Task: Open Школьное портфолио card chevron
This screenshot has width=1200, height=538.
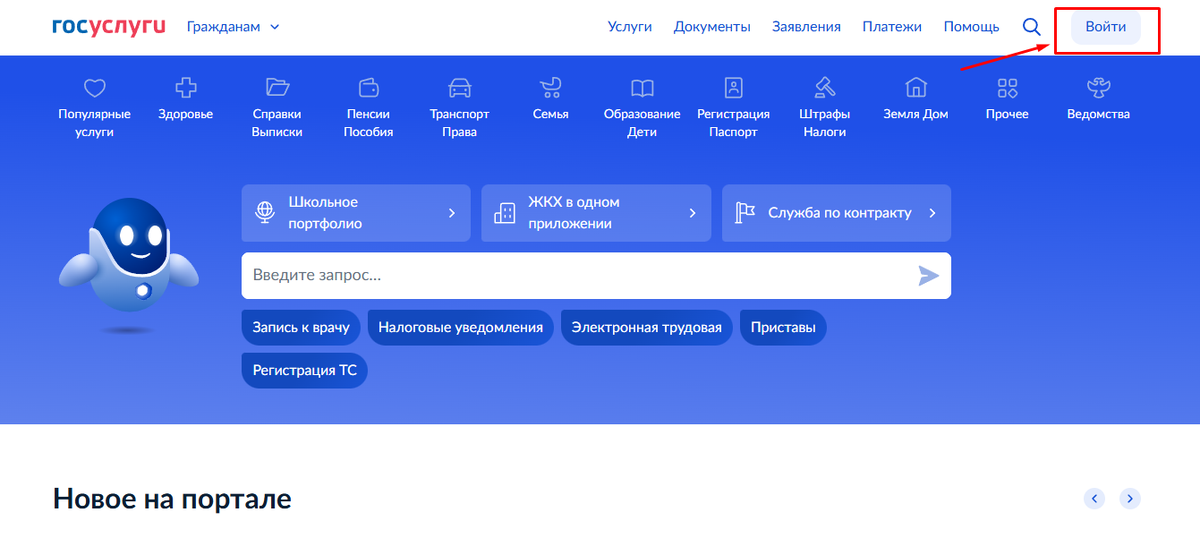Action: tap(452, 213)
